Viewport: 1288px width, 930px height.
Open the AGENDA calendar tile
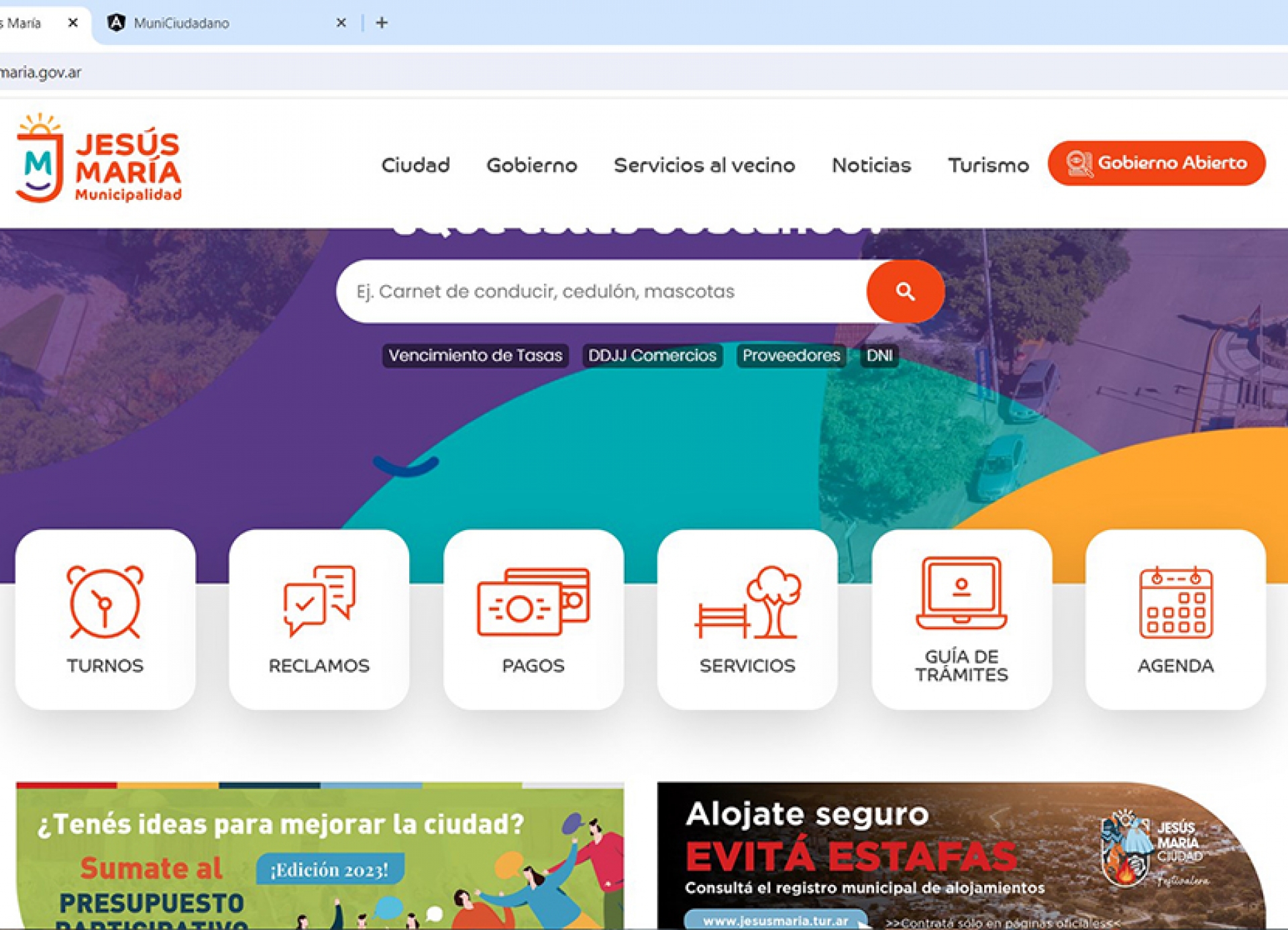click(1175, 619)
